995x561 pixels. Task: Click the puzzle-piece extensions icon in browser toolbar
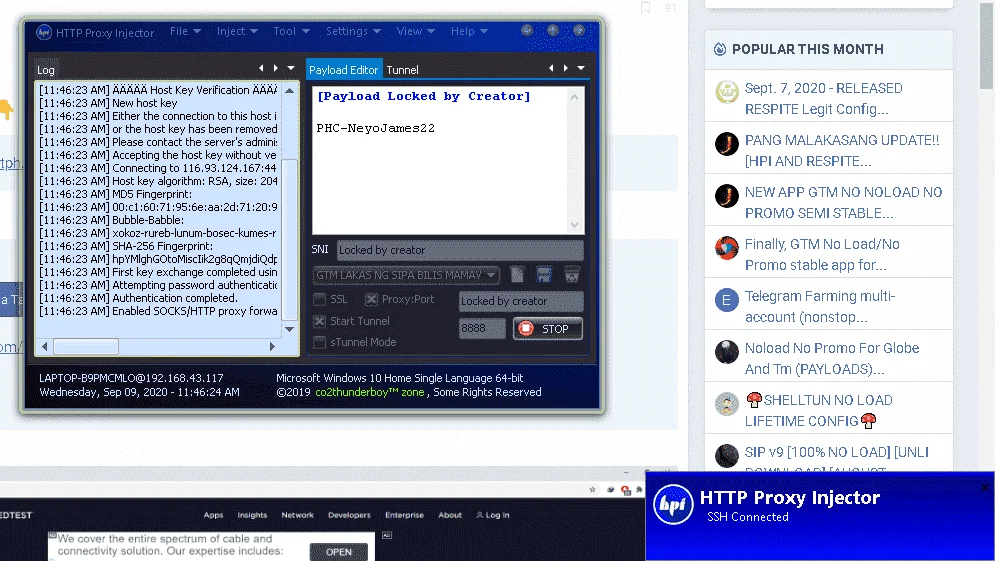pyautogui.click(x=640, y=489)
